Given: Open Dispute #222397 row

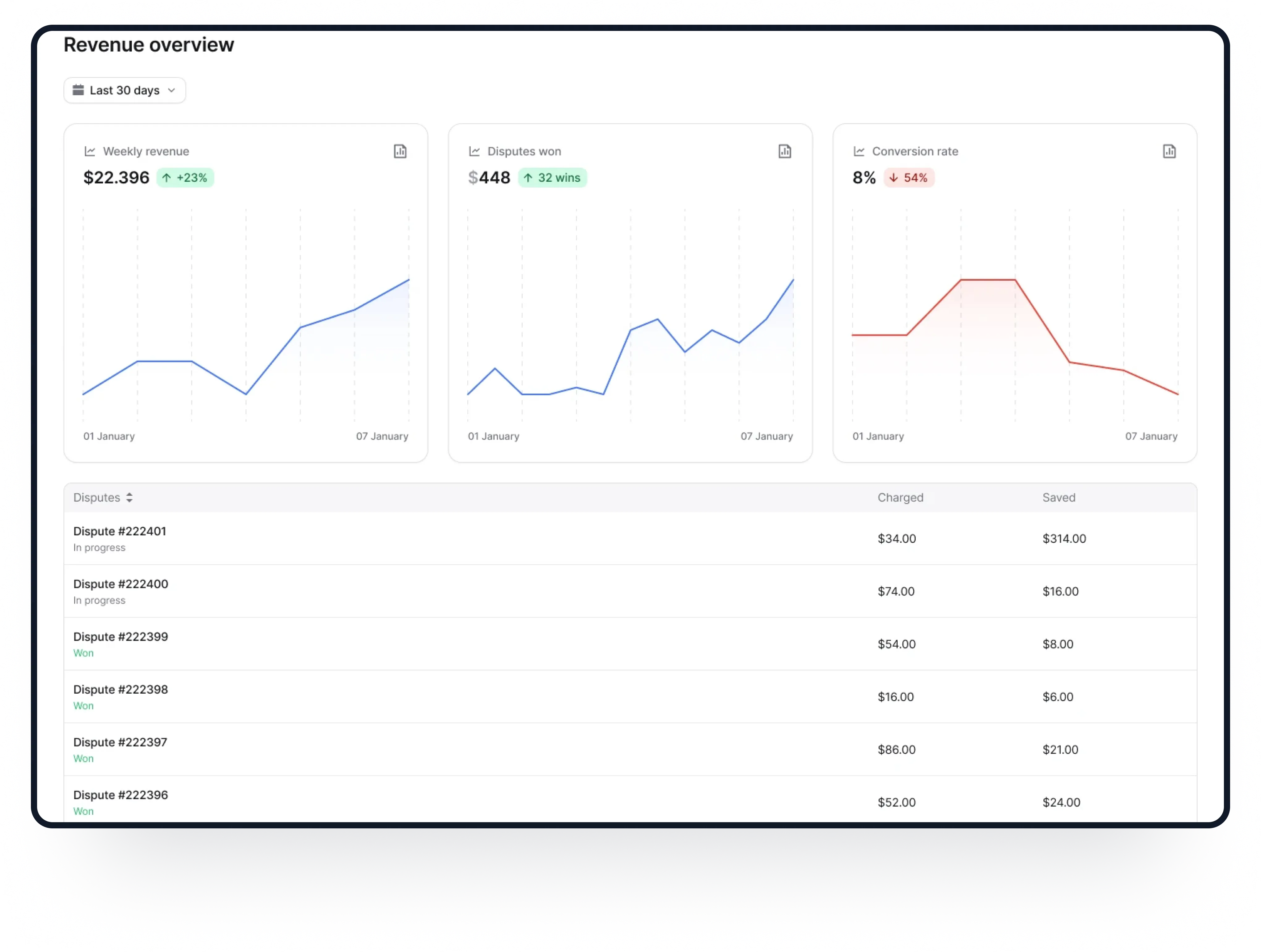Looking at the screenshot, I should [630, 749].
